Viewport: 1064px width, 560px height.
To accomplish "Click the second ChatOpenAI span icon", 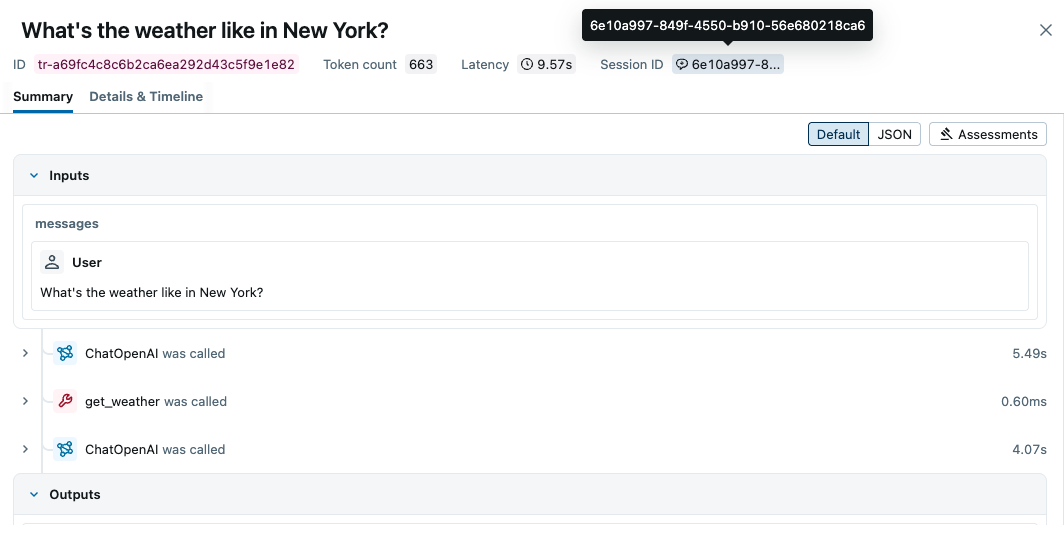I will pos(65,449).
